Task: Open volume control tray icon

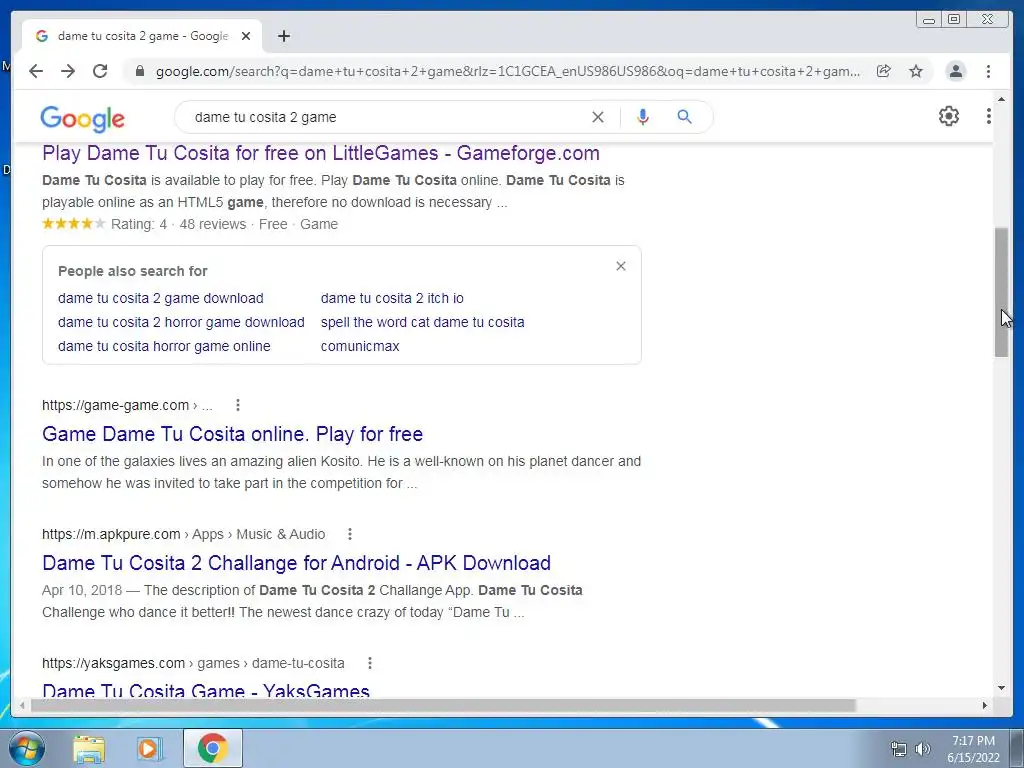Action: pyautogui.click(x=923, y=749)
